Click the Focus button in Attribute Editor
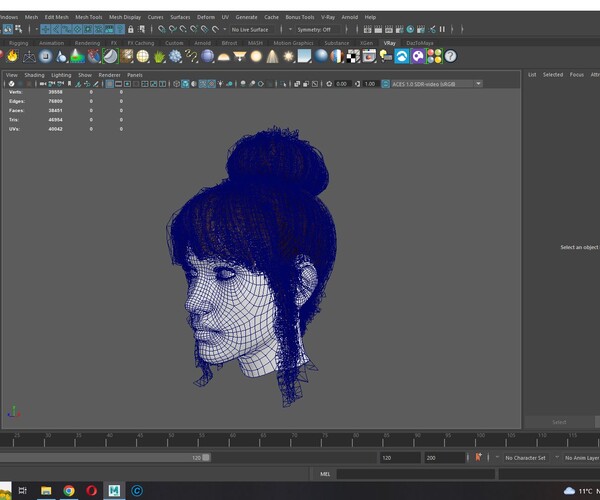This screenshot has width=600, height=500. [577, 75]
